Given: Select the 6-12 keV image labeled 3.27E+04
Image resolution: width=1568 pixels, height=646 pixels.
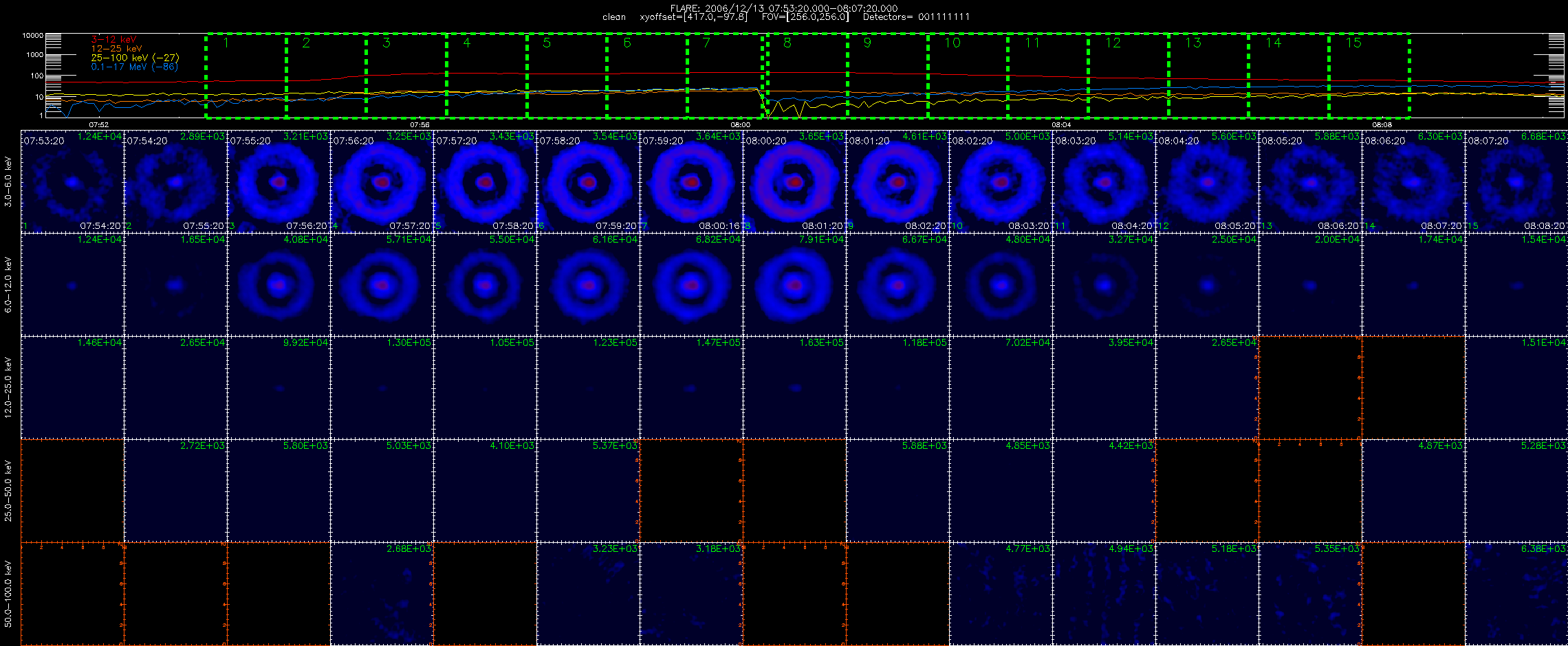Looking at the screenshot, I should click(x=1104, y=285).
